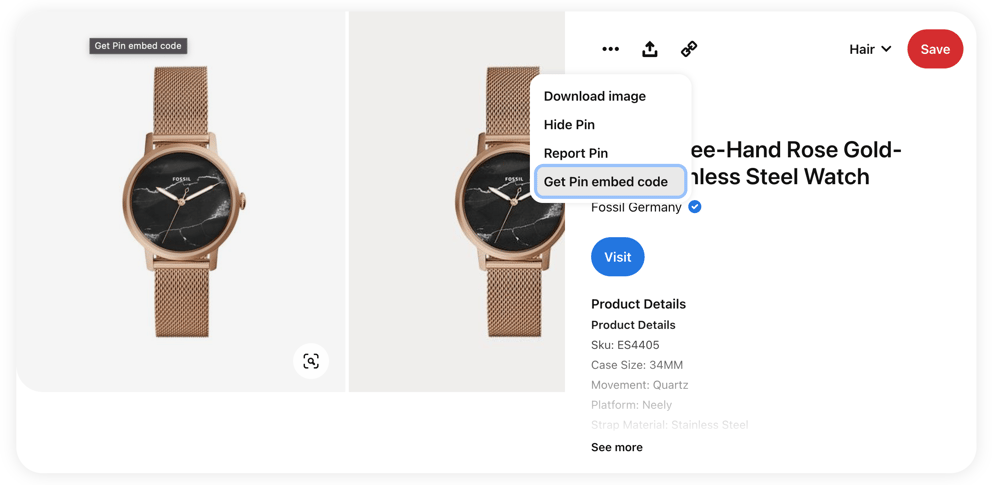992x485 pixels.
Task: Click the chevron next to Hair
Action: (886, 49)
